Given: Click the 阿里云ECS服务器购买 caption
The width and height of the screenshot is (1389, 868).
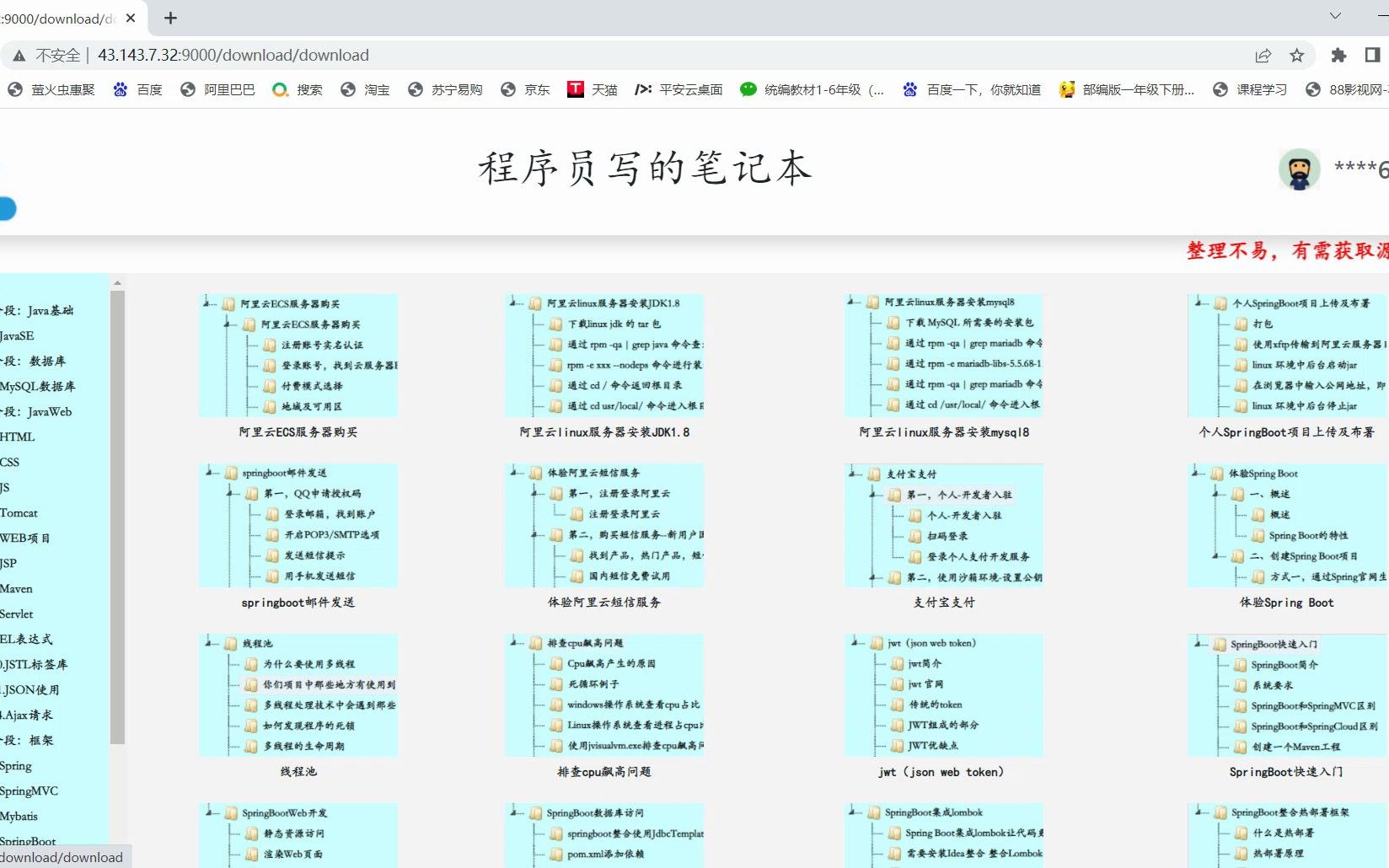Looking at the screenshot, I should pos(298,432).
